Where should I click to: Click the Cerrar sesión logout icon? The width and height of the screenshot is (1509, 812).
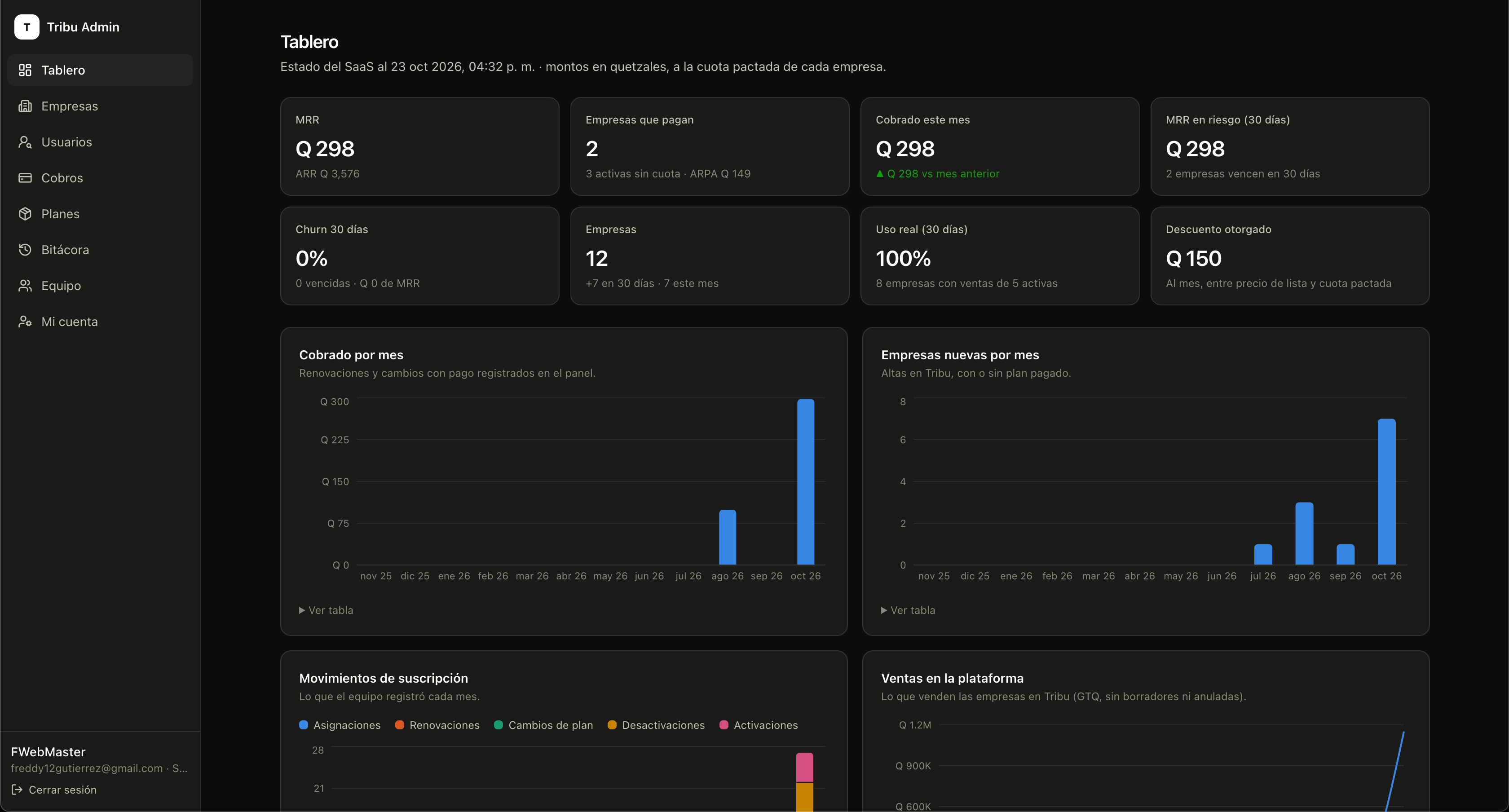[17, 790]
